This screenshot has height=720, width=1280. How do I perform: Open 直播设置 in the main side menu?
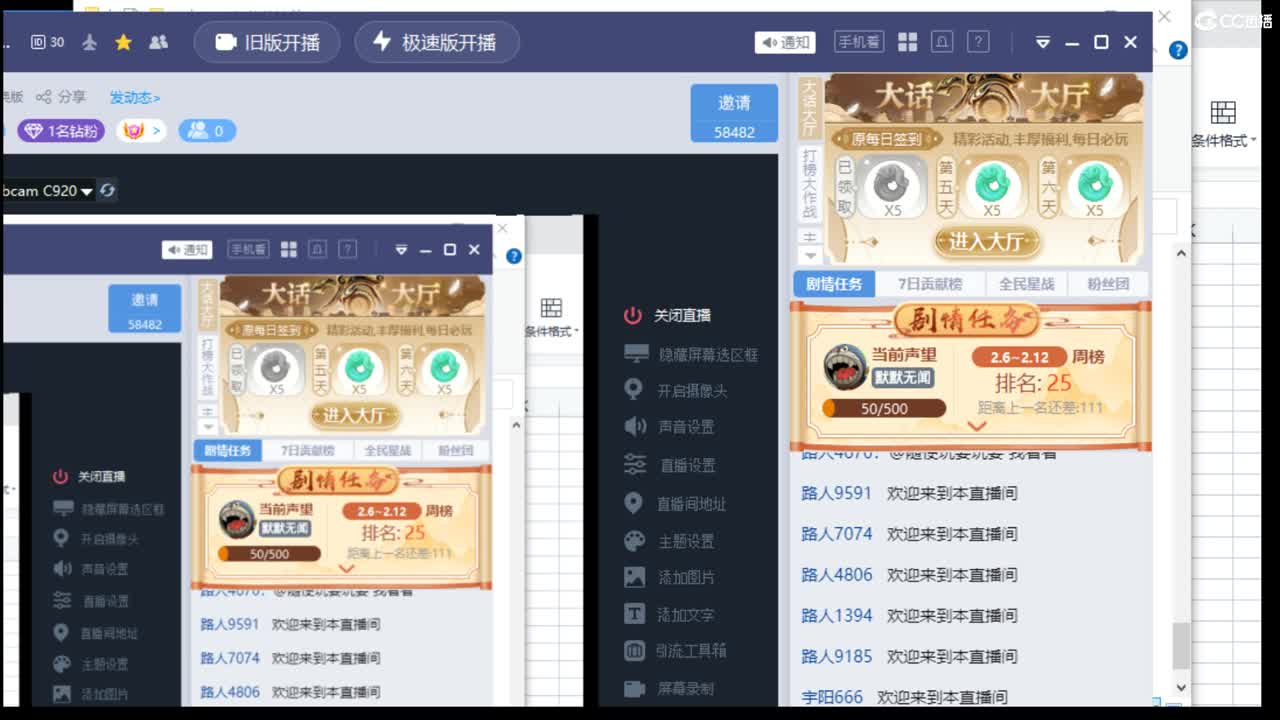point(669,465)
